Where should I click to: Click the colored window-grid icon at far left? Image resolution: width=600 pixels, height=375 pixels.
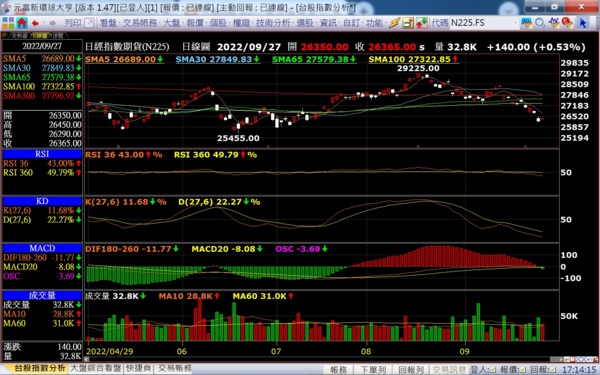[x=8, y=23]
